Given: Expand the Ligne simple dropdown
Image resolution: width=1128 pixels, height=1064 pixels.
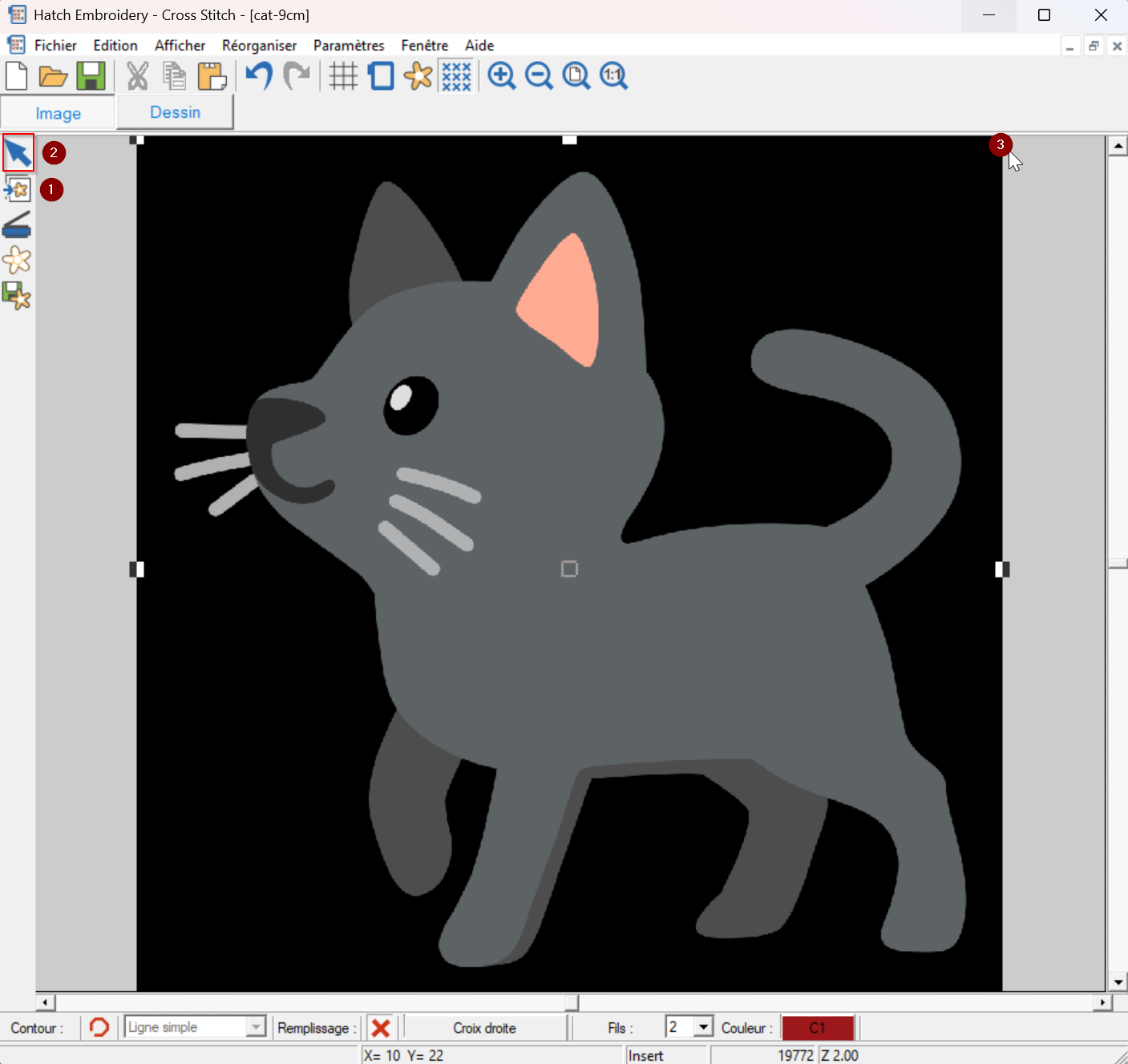Looking at the screenshot, I should click(256, 1027).
